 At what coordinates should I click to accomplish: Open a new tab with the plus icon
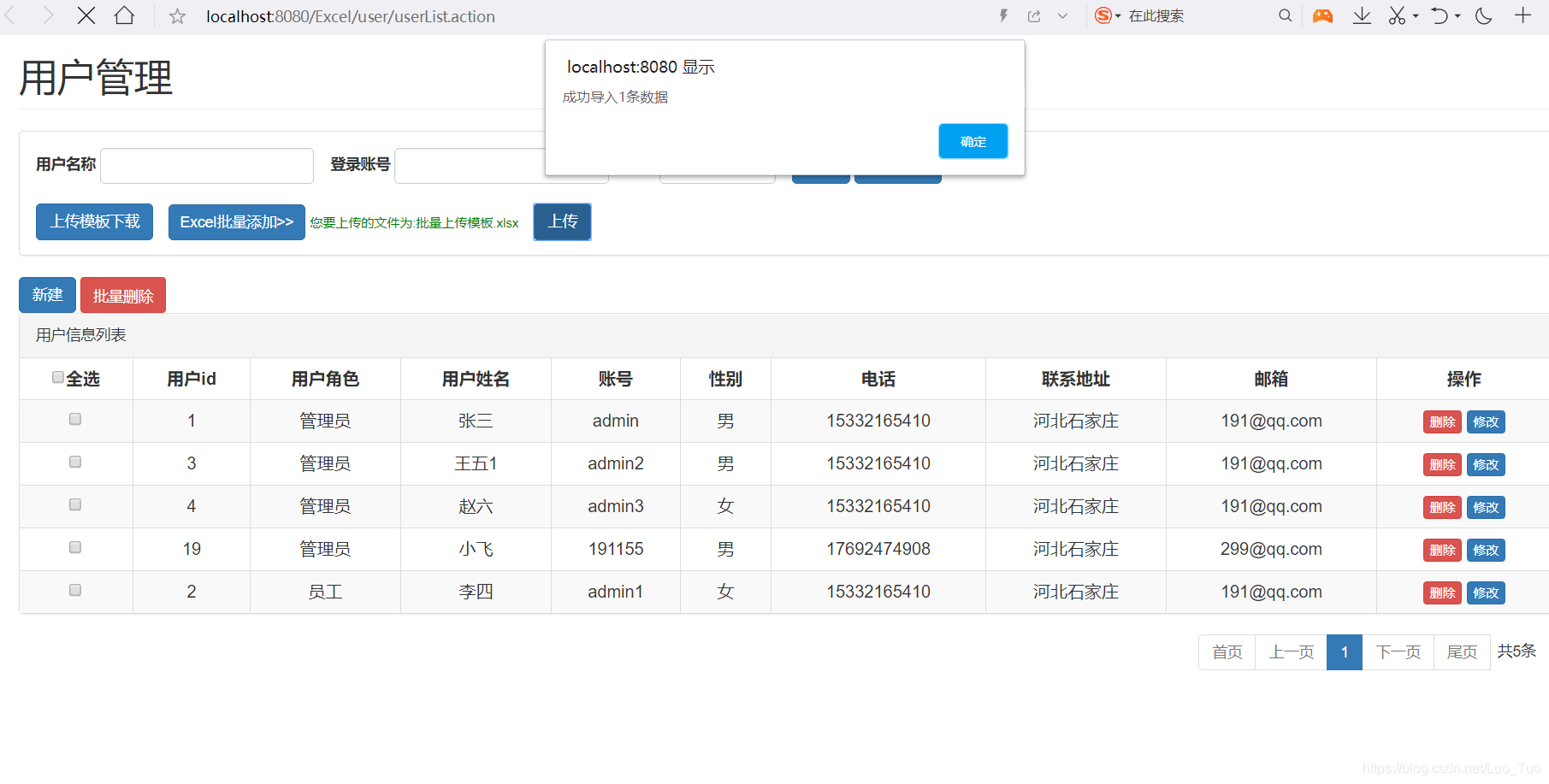(x=1522, y=15)
